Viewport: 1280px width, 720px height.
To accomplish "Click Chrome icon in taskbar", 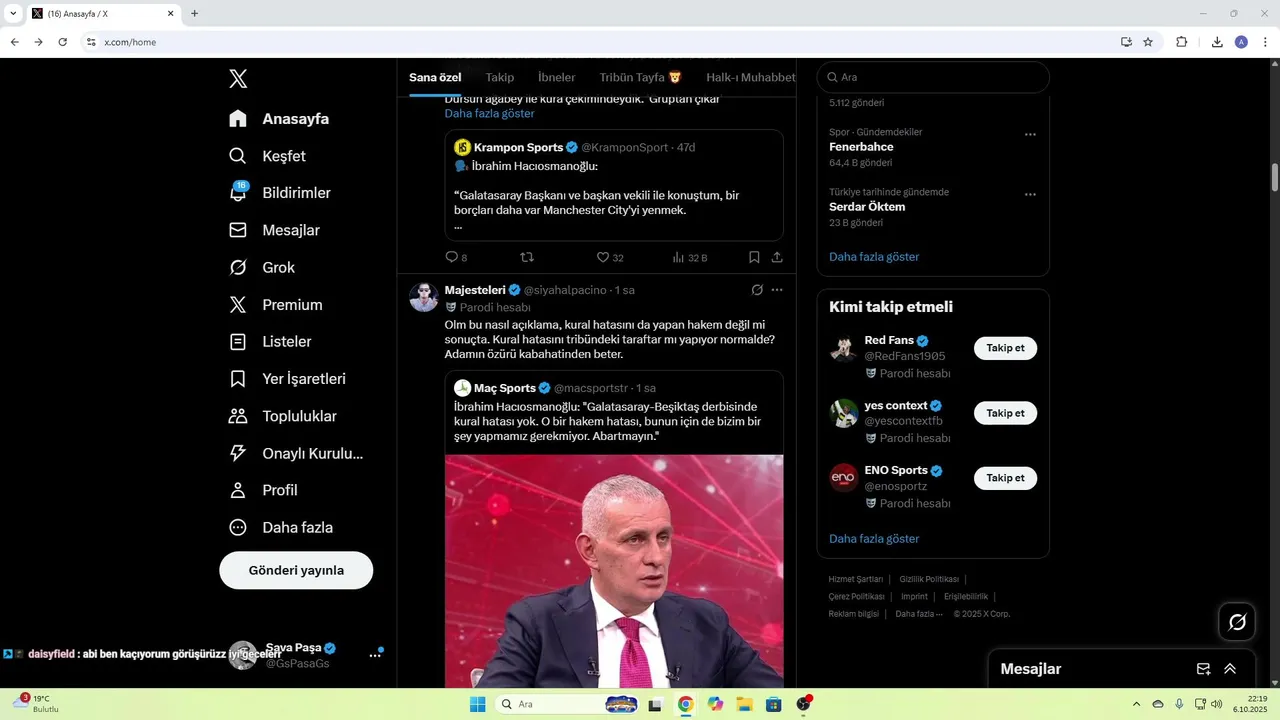I will click(x=685, y=704).
